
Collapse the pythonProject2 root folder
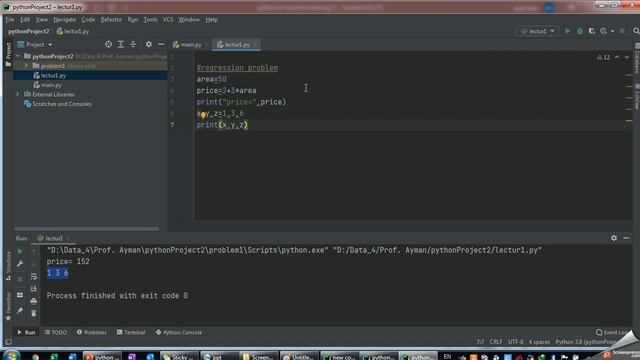point(18,56)
